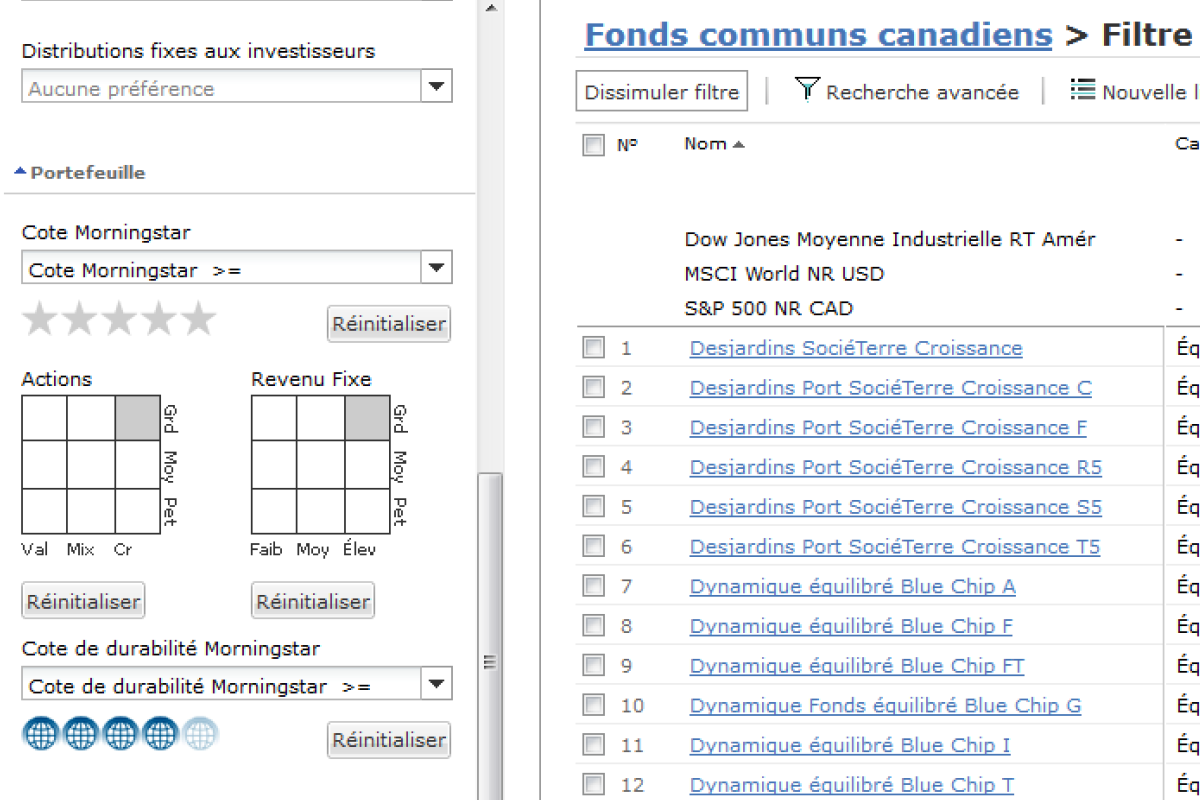Select the large-growth cell in Actions style box
This screenshot has width=1200, height=800.
[137, 418]
